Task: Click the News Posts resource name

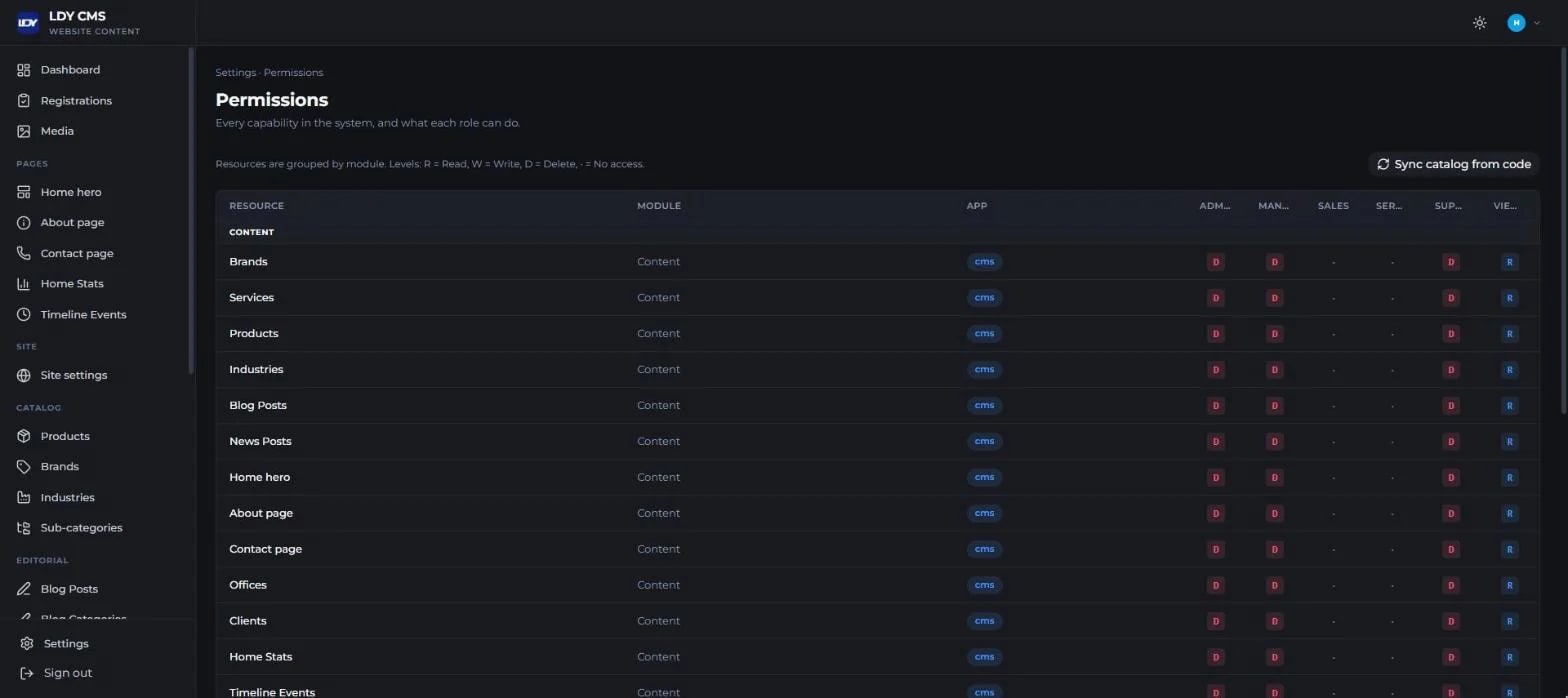Action: [260, 441]
